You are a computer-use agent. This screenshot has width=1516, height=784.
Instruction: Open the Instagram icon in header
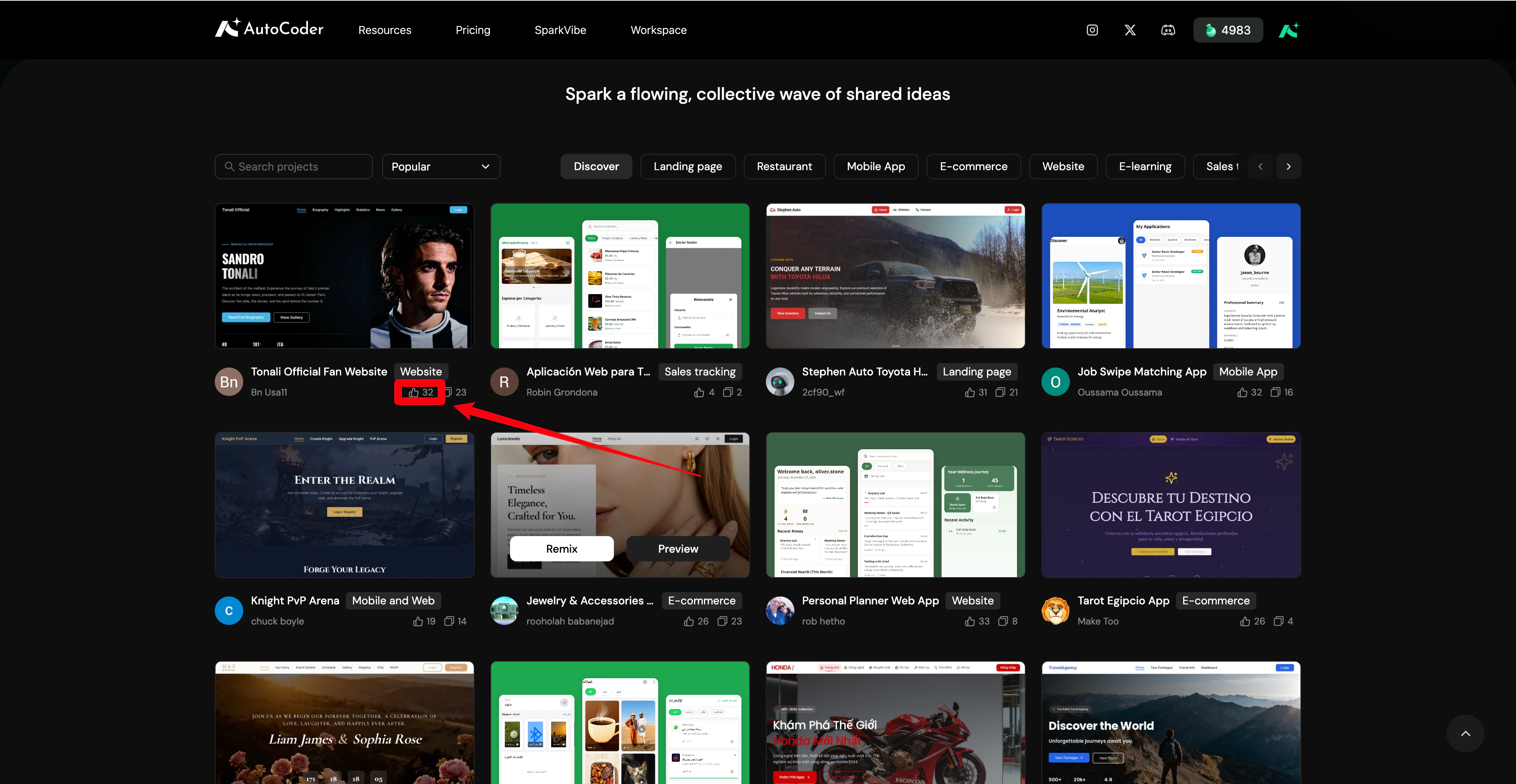pos(1092,30)
